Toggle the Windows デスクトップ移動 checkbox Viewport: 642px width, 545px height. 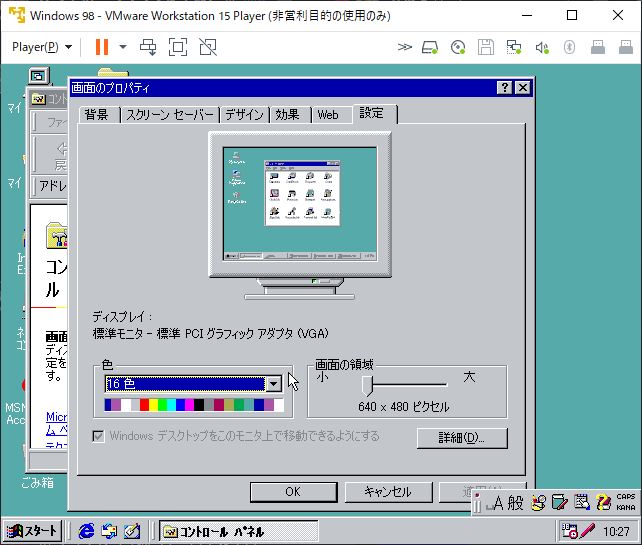pyautogui.click(x=98, y=436)
